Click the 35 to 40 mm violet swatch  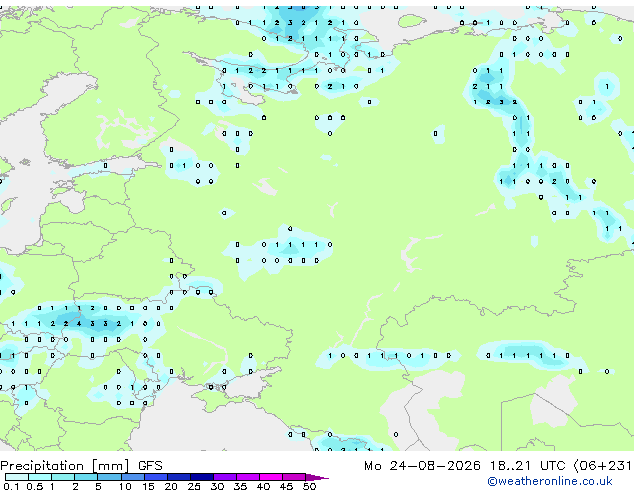click(247, 477)
